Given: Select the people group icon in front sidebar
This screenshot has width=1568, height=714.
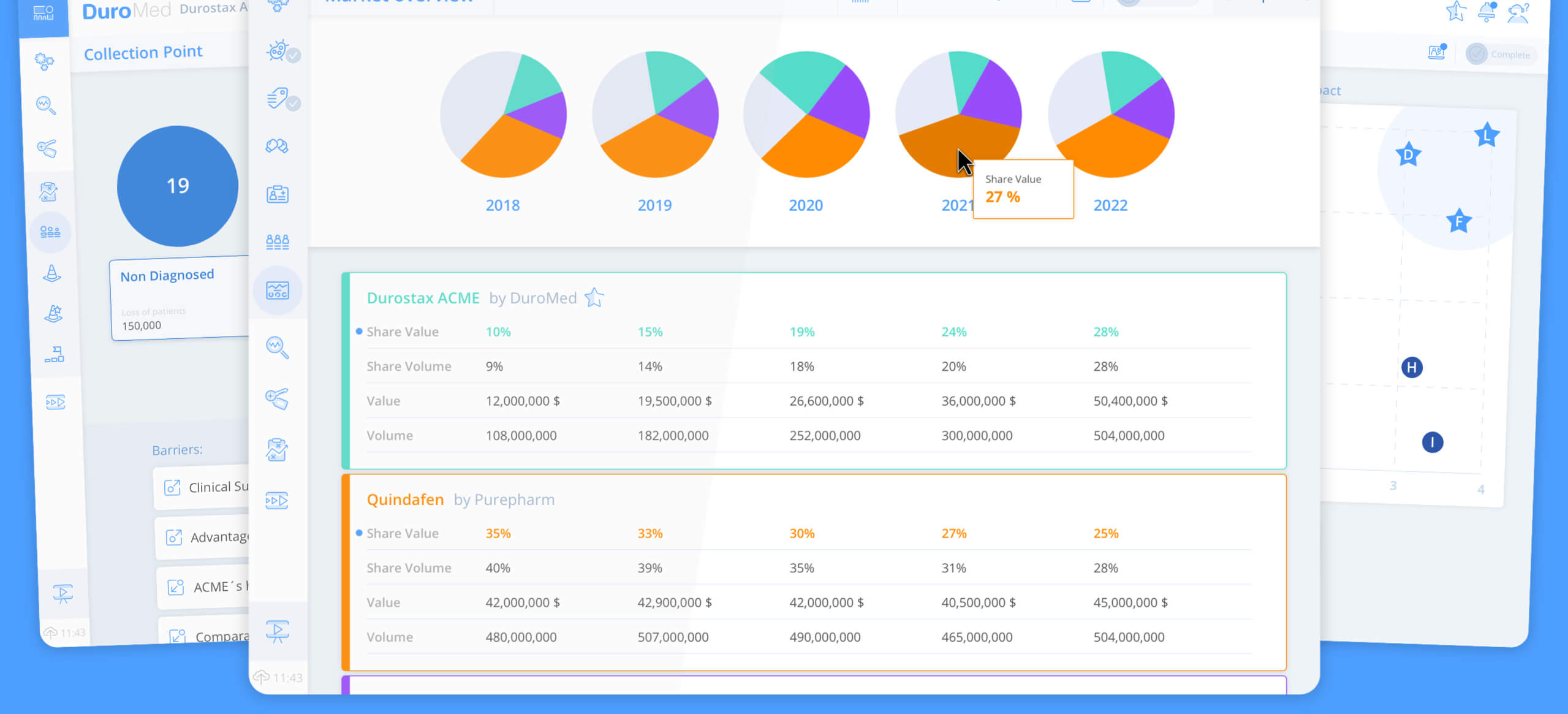Looking at the screenshot, I should 278,241.
